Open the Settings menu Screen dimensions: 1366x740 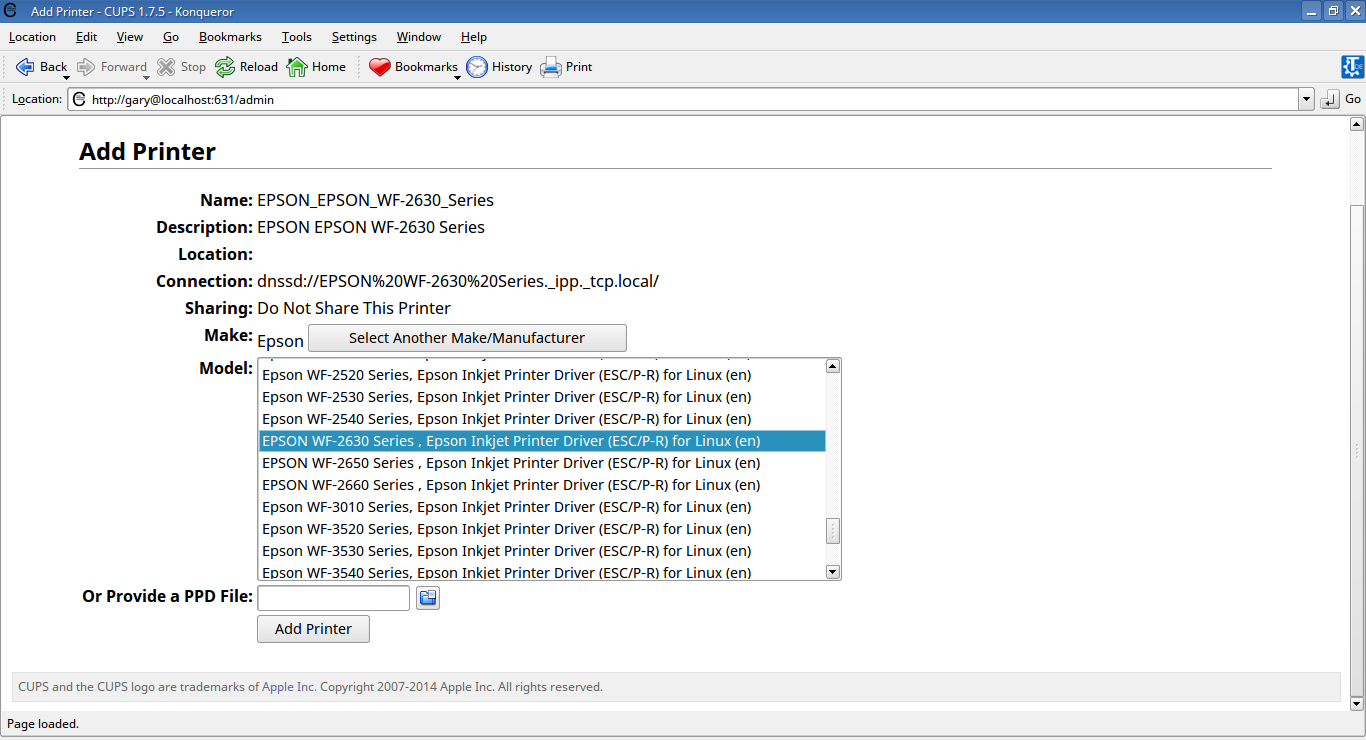tap(354, 37)
